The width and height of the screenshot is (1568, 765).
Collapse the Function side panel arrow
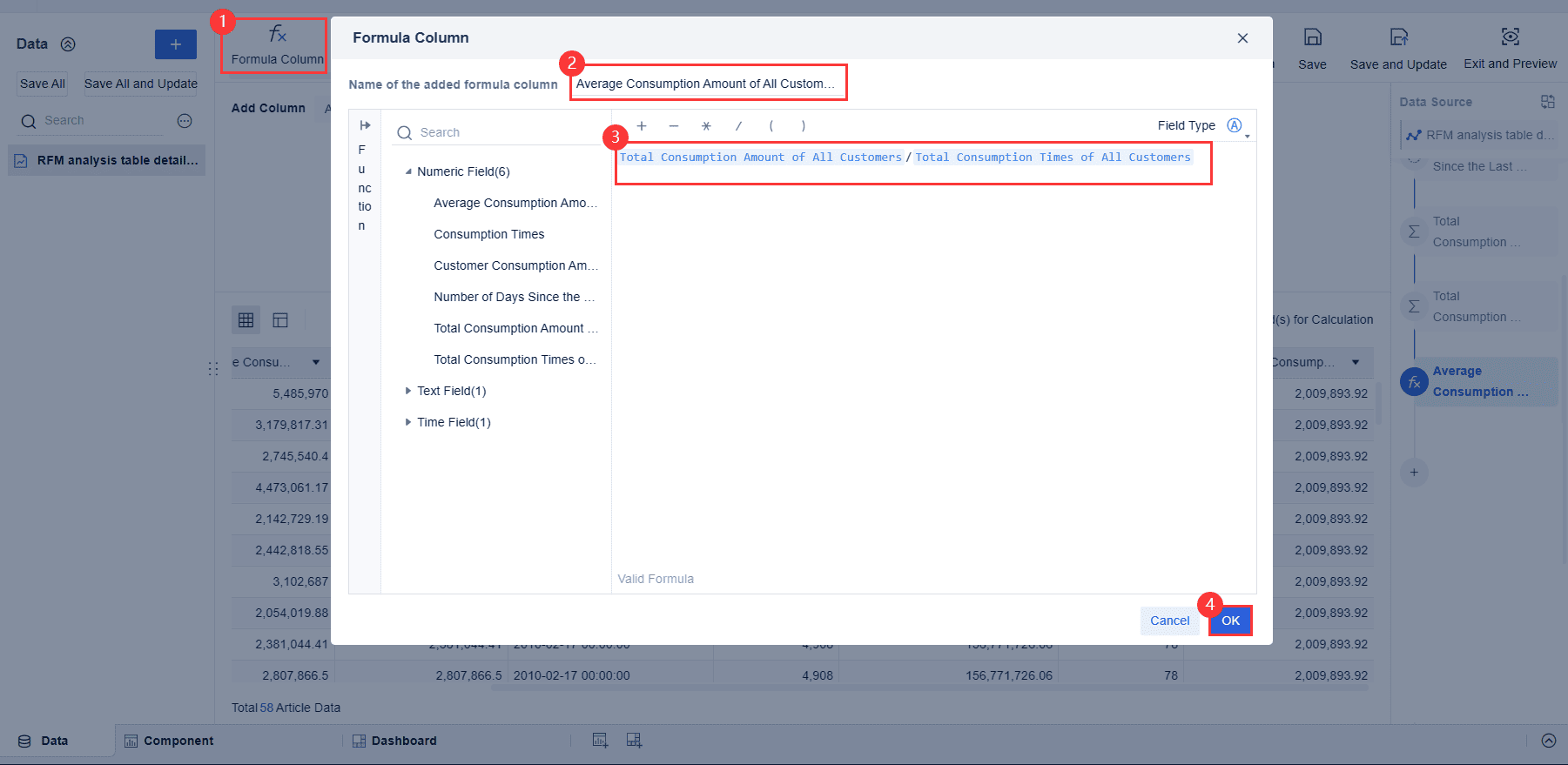[365, 125]
